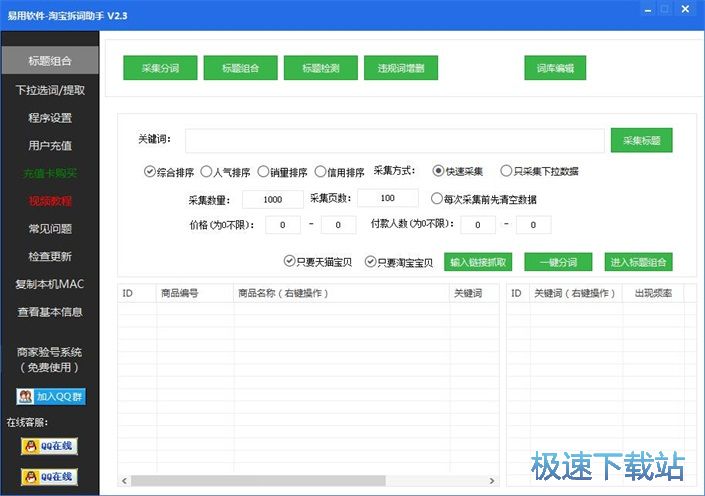
Task: Open 查看基本信息 in sidebar
Action: (49, 312)
